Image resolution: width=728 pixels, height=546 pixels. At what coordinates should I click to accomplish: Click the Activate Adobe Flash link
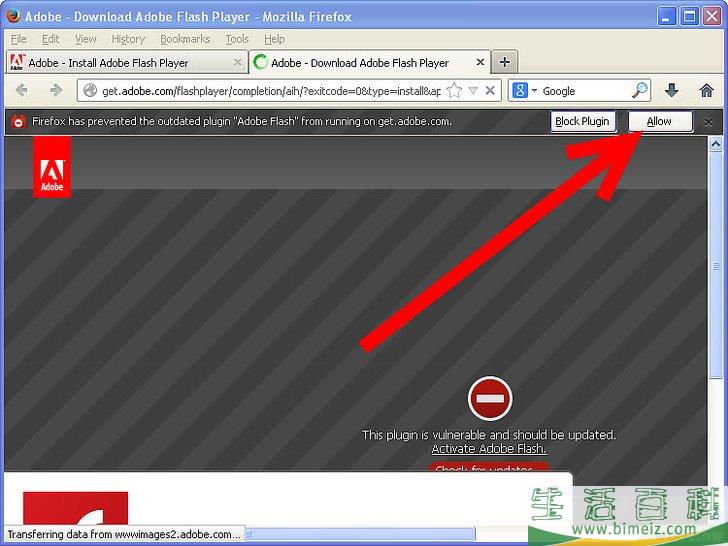click(489, 448)
